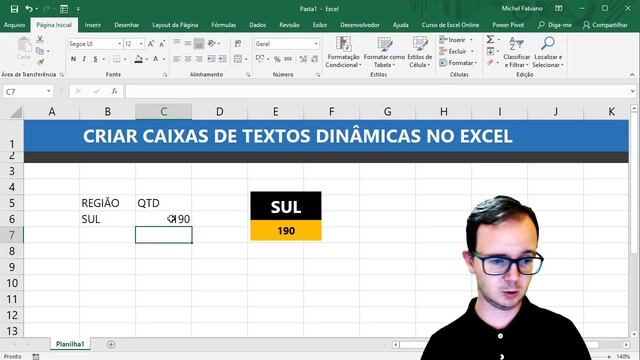The width and height of the screenshot is (640, 360).
Task: Toggle bottom vertical alignment
Action: (x=199, y=43)
